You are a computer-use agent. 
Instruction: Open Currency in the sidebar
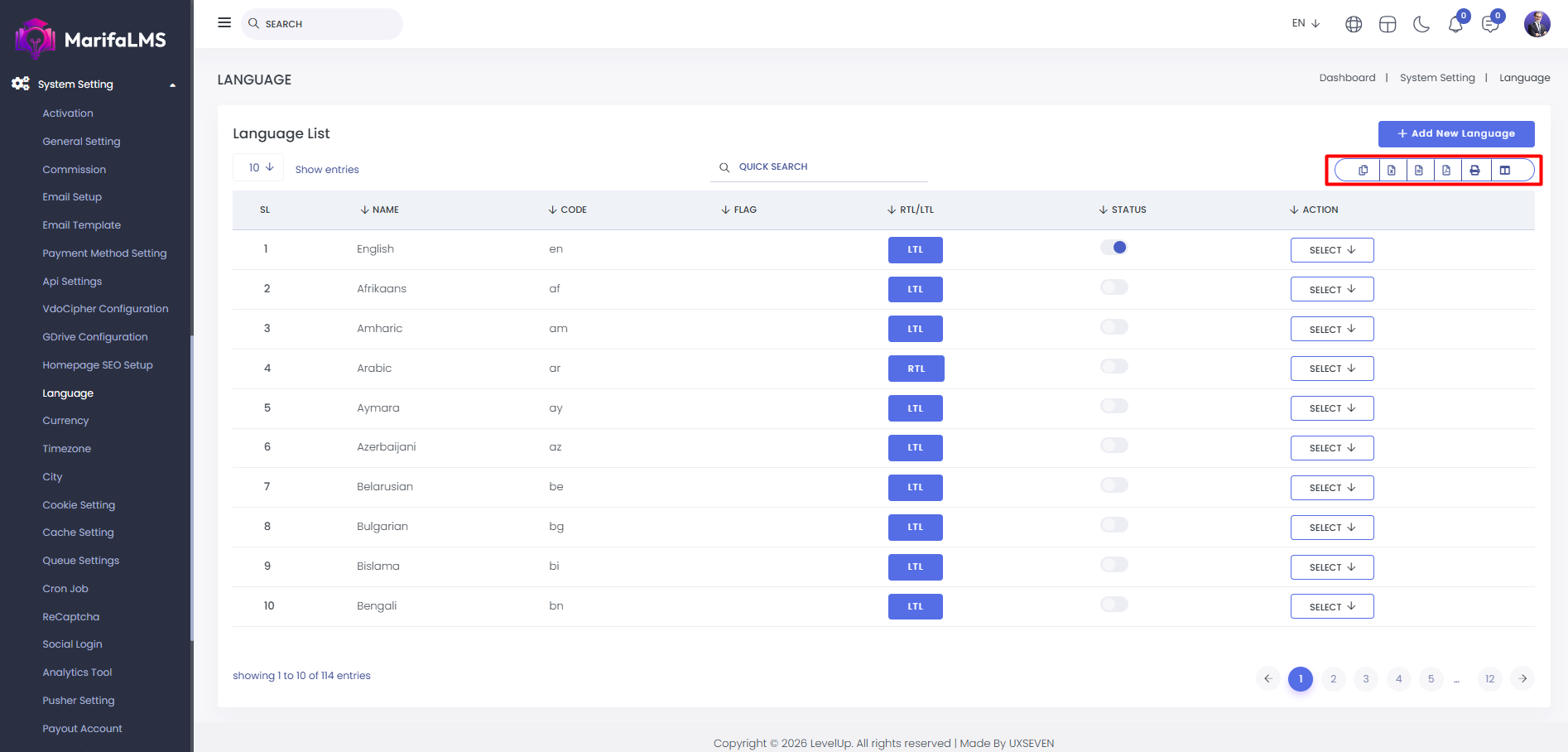[65, 421]
